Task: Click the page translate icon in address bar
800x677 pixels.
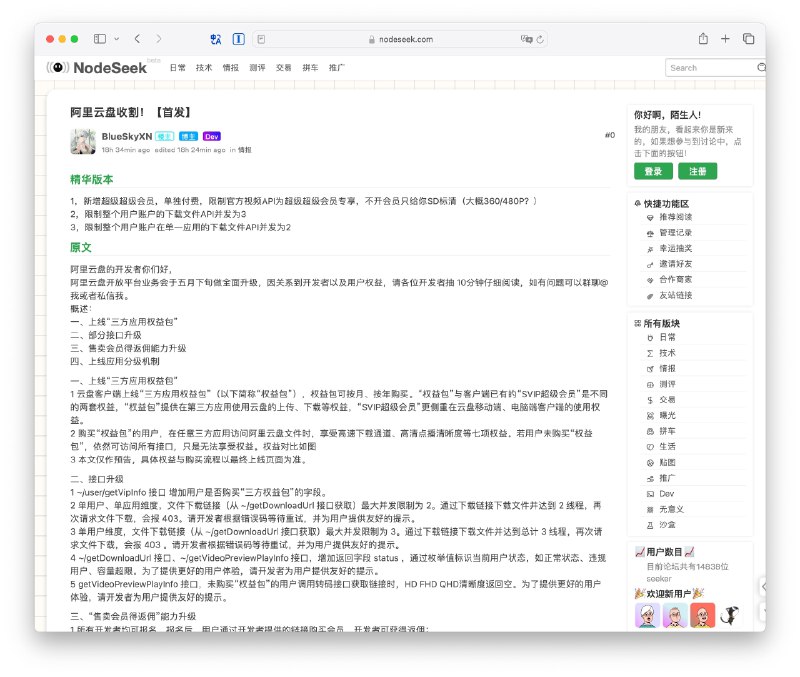Action: (526, 39)
